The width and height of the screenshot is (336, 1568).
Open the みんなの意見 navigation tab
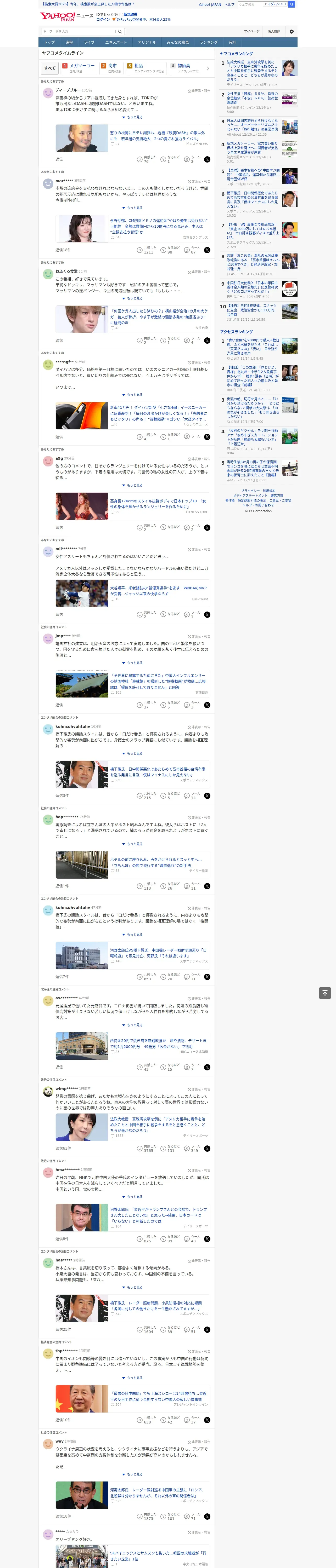(x=177, y=43)
